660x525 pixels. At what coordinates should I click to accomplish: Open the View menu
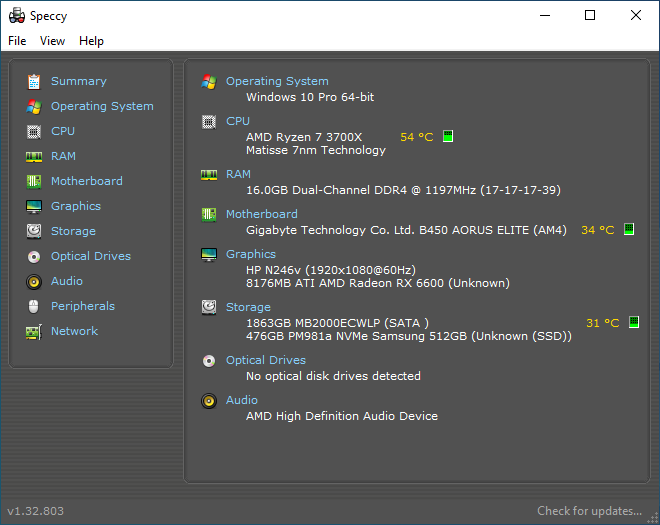tap(52, 41)
